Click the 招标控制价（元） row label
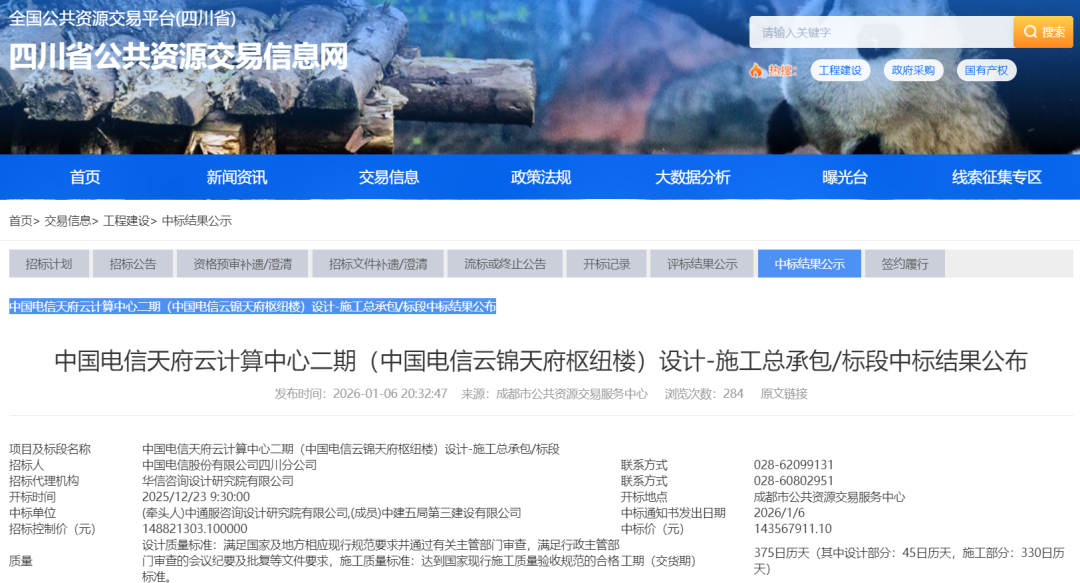The width and height of the screenshot is (1080, 583). pyautogui.click(x=52, y=529)
